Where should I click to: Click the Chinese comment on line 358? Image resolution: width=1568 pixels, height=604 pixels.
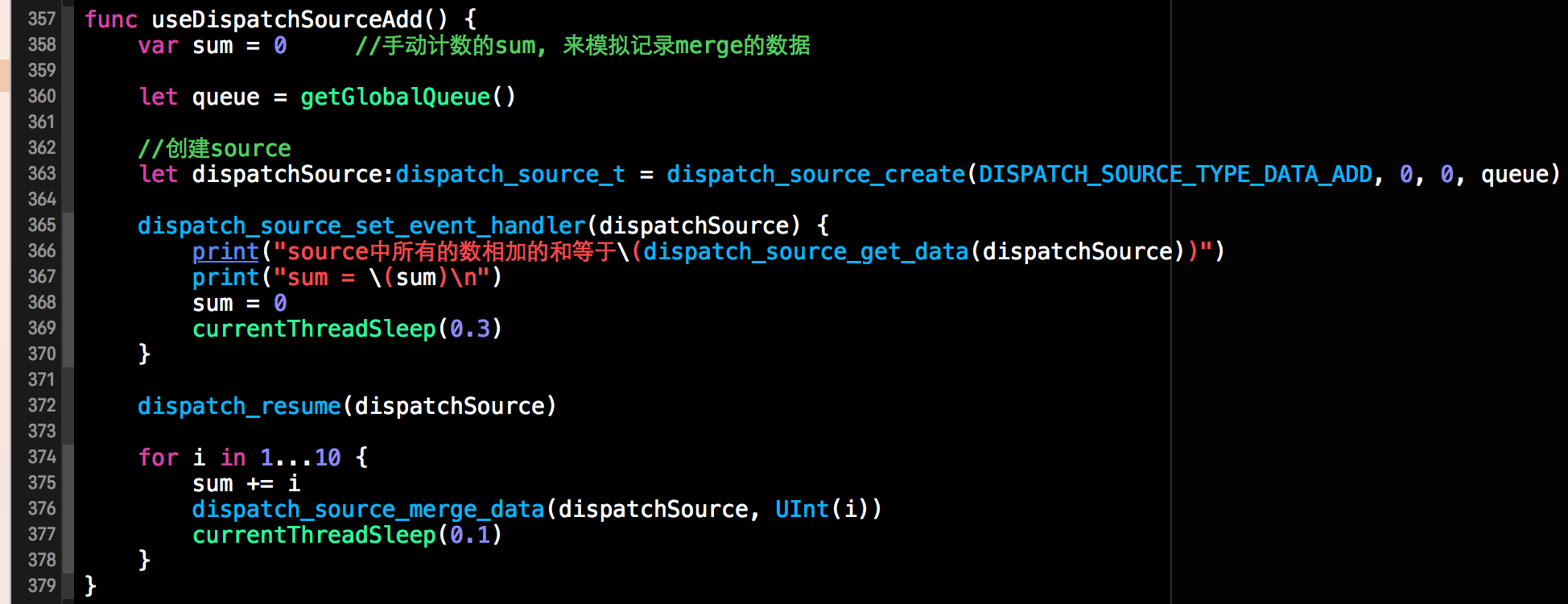tap(583, 45)
